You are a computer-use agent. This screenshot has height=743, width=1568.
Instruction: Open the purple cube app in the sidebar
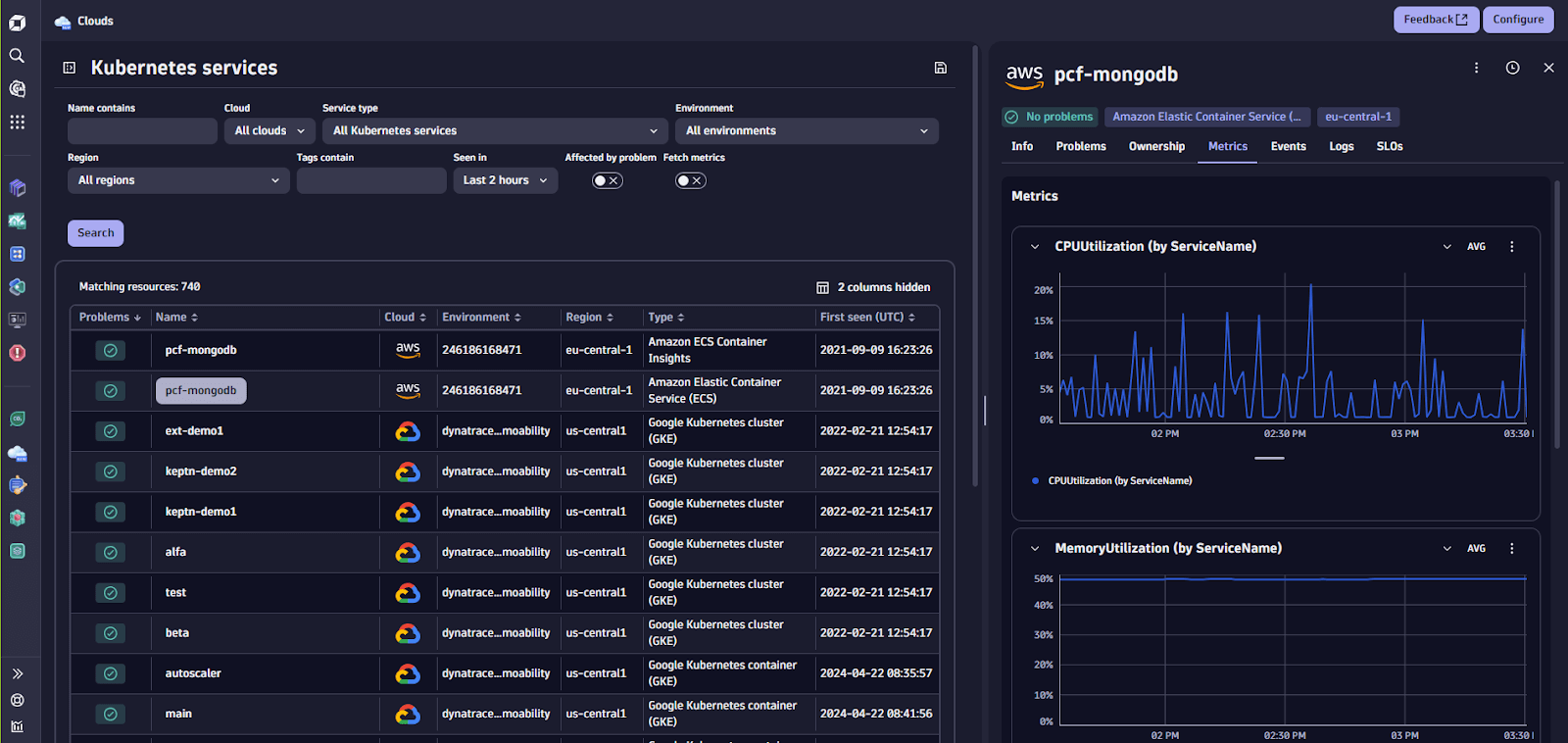click(17, 188)
